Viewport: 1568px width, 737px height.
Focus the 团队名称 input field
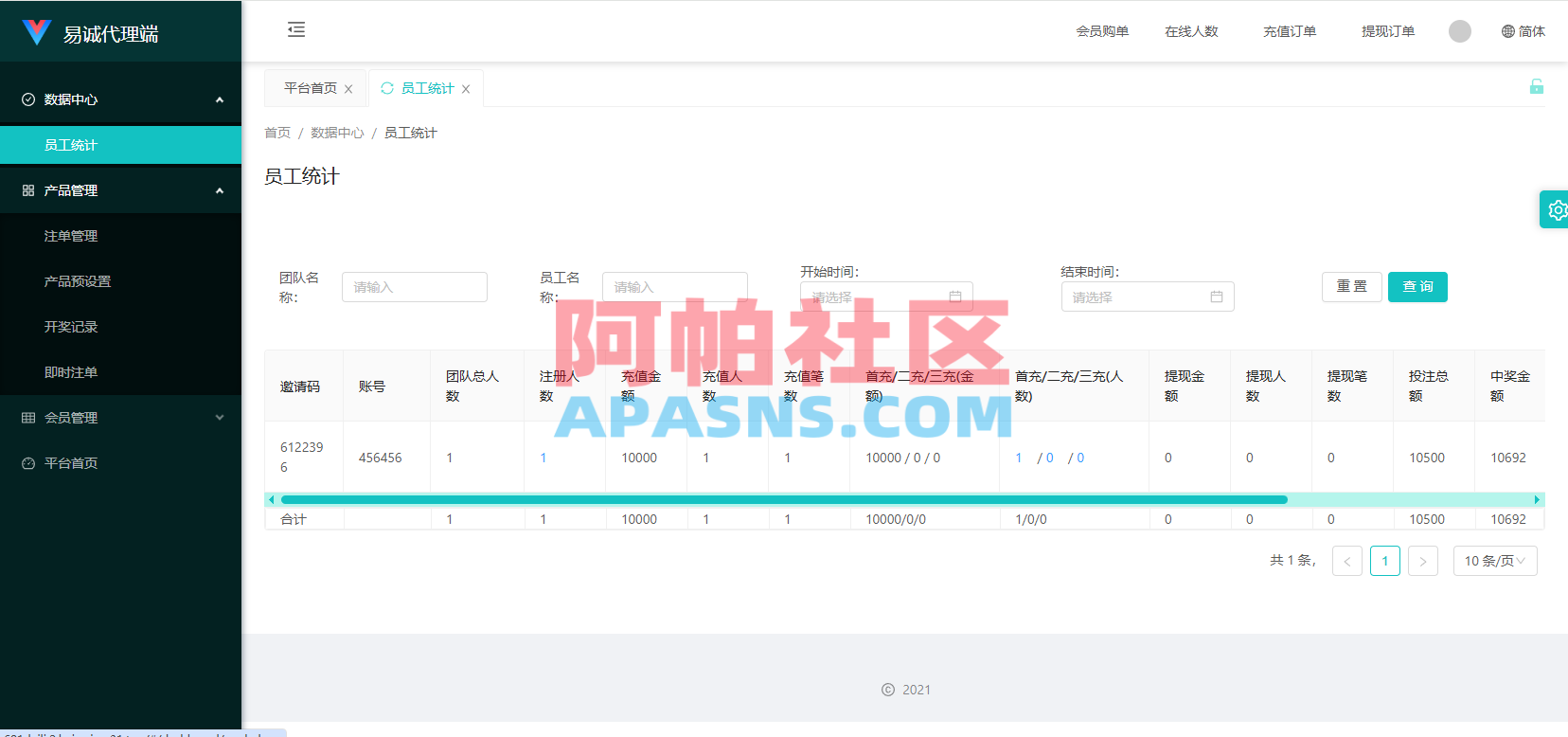(x=415, y=287)
